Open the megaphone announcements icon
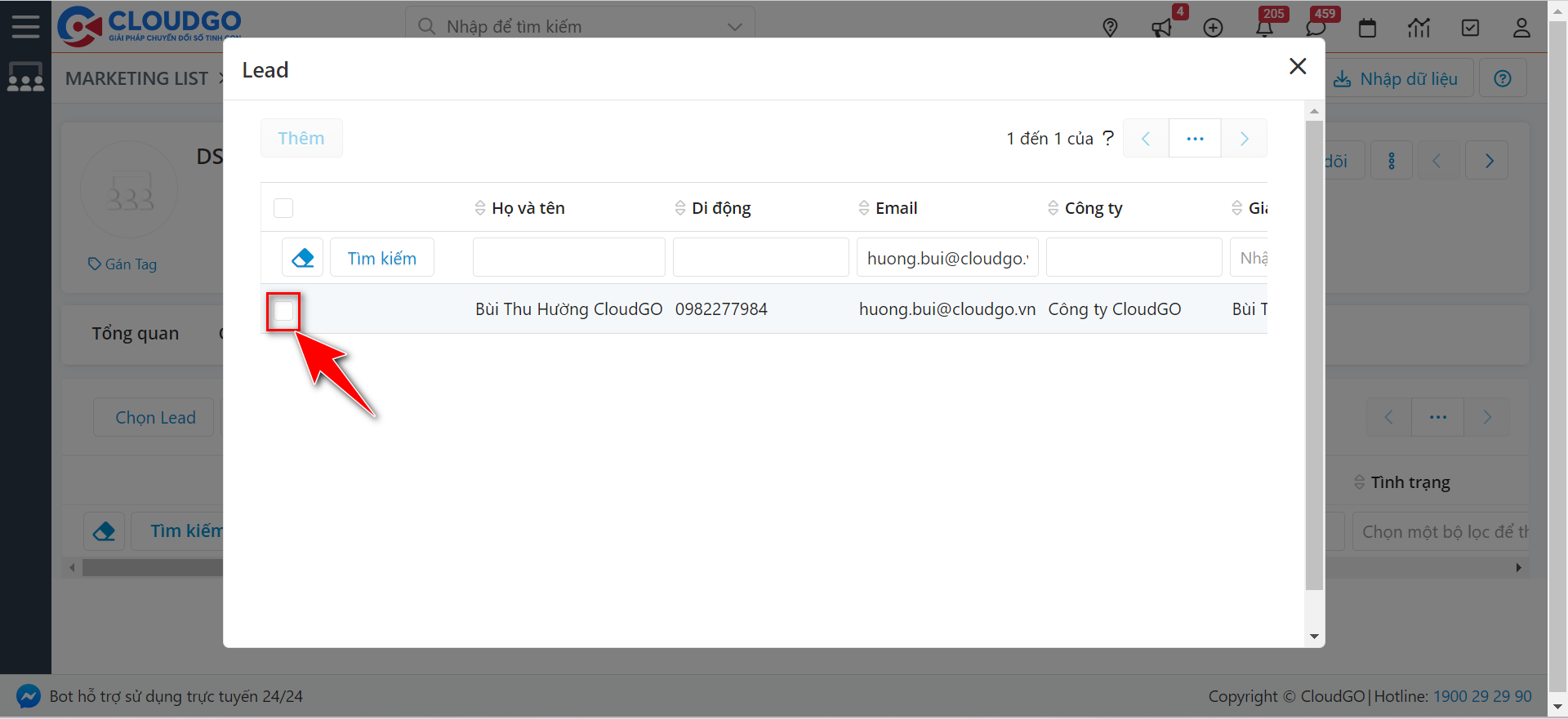1568x719 pixels. [x=1161, y=28]
